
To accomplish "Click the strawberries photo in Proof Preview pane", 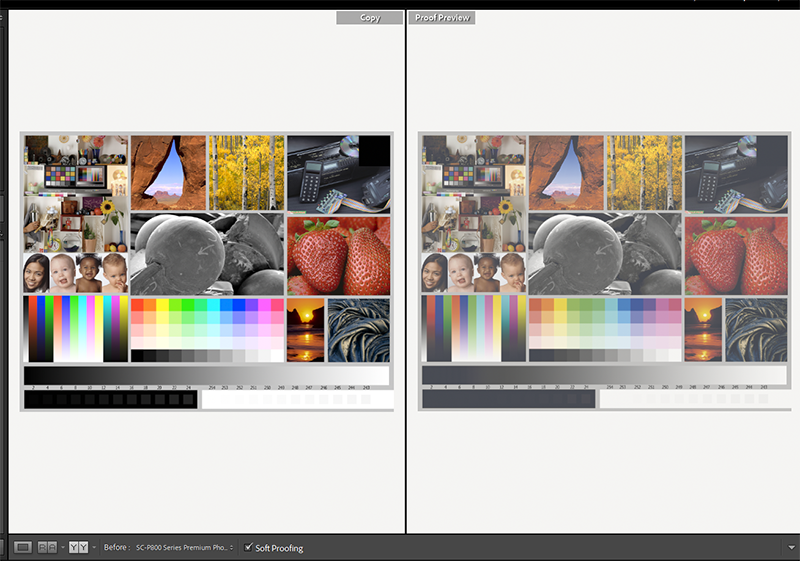I will tap(736, 254).
